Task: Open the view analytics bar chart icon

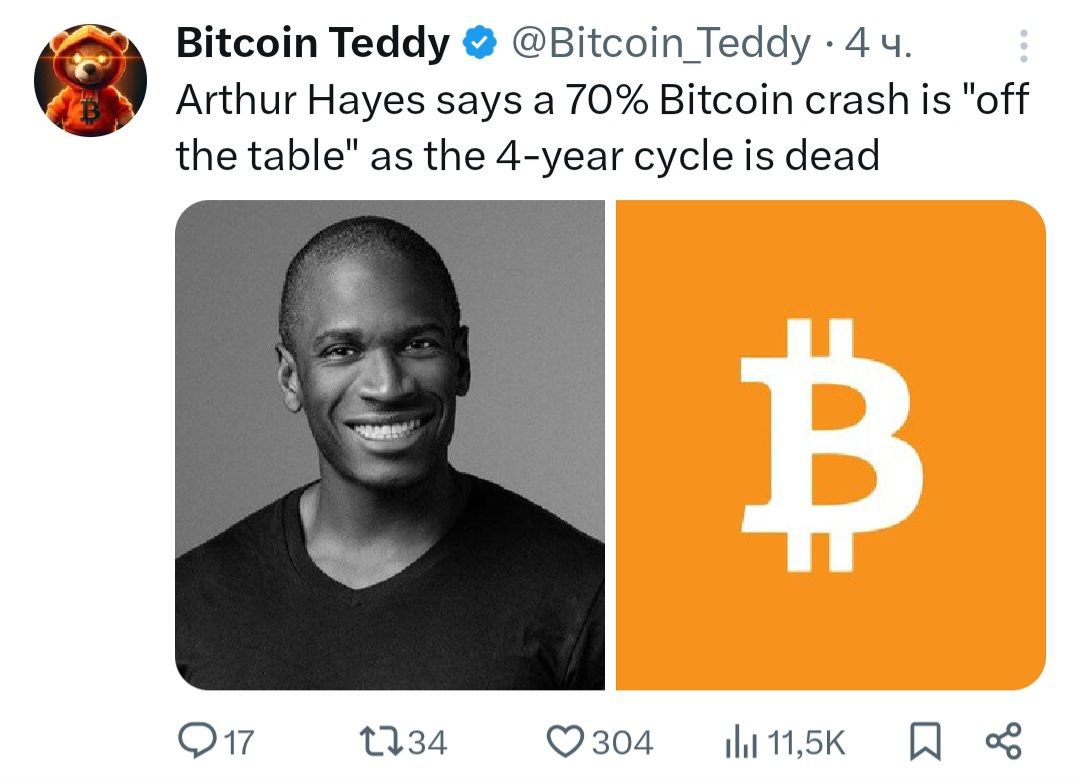Action: point(739,742)
